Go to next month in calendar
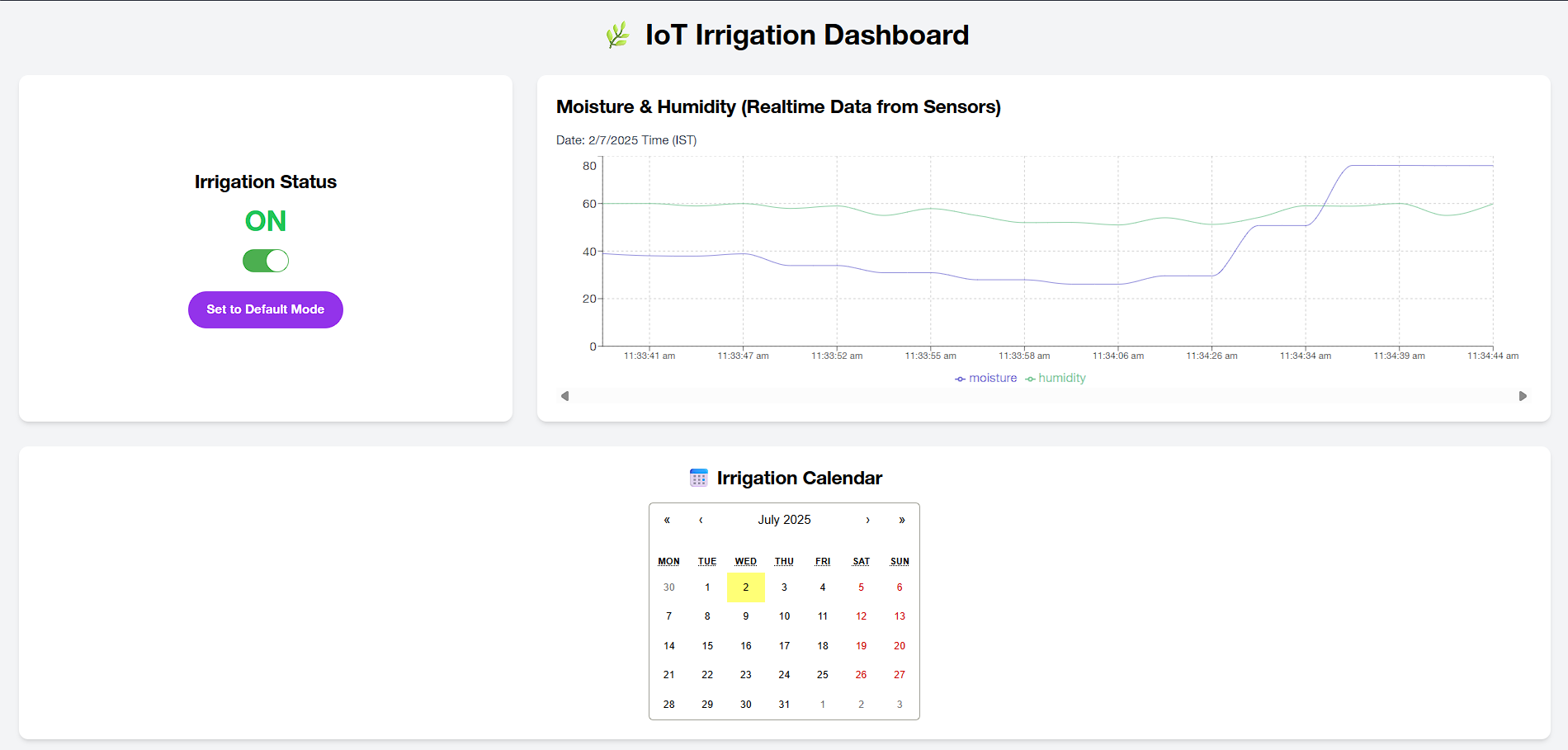This screenshot has width=1568, height=750. click(x=867, y=520)
